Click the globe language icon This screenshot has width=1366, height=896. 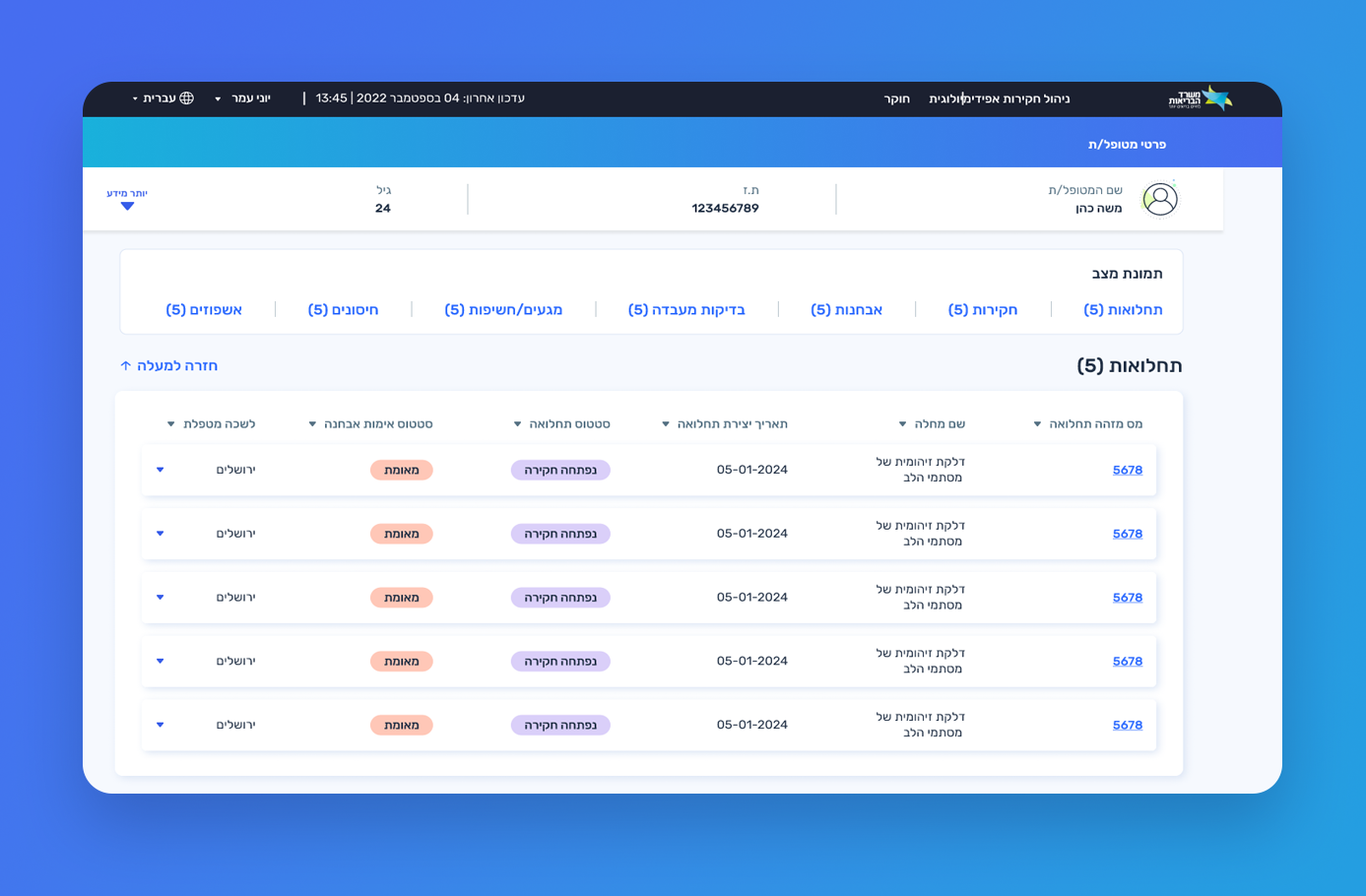[x=187, y=98]
